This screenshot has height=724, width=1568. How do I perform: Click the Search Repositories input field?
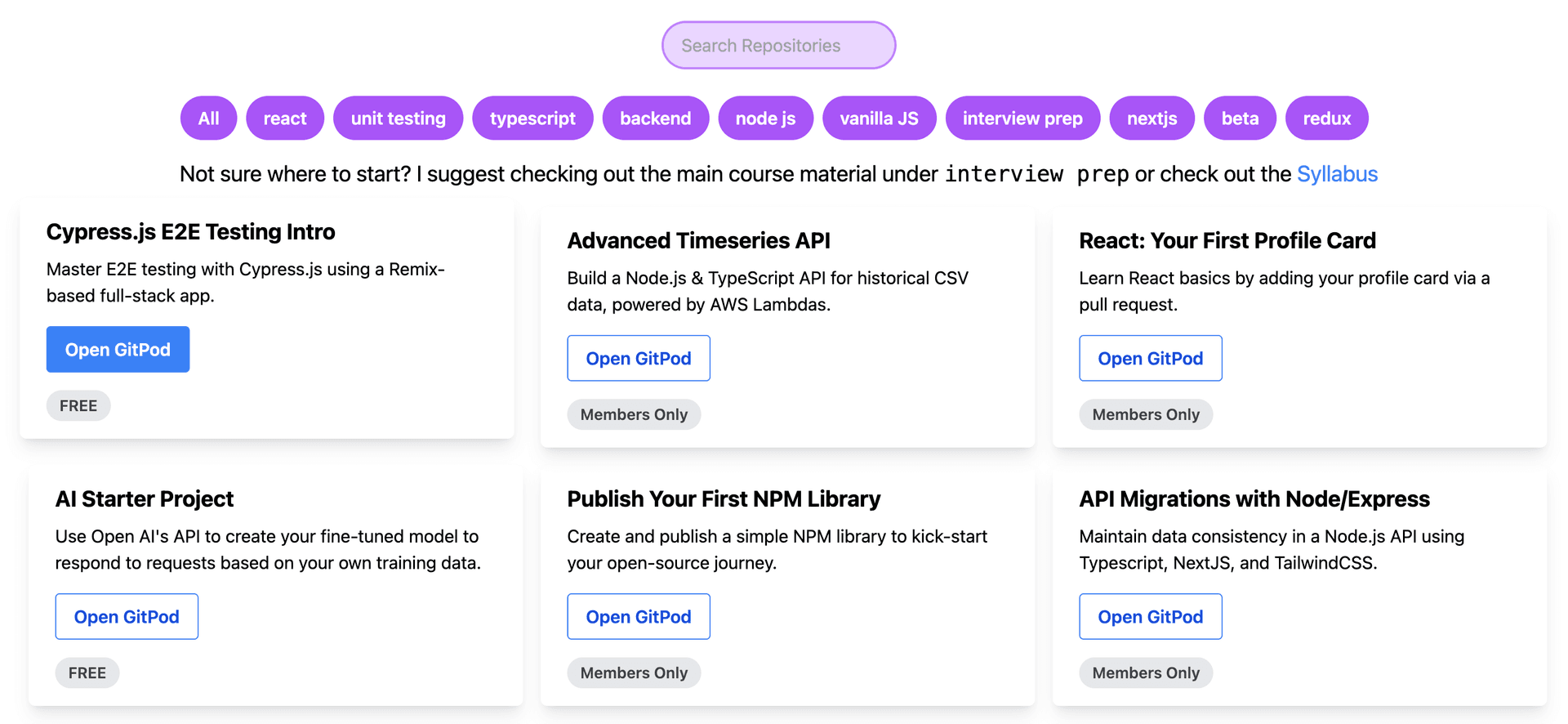[x=778, y=46]
